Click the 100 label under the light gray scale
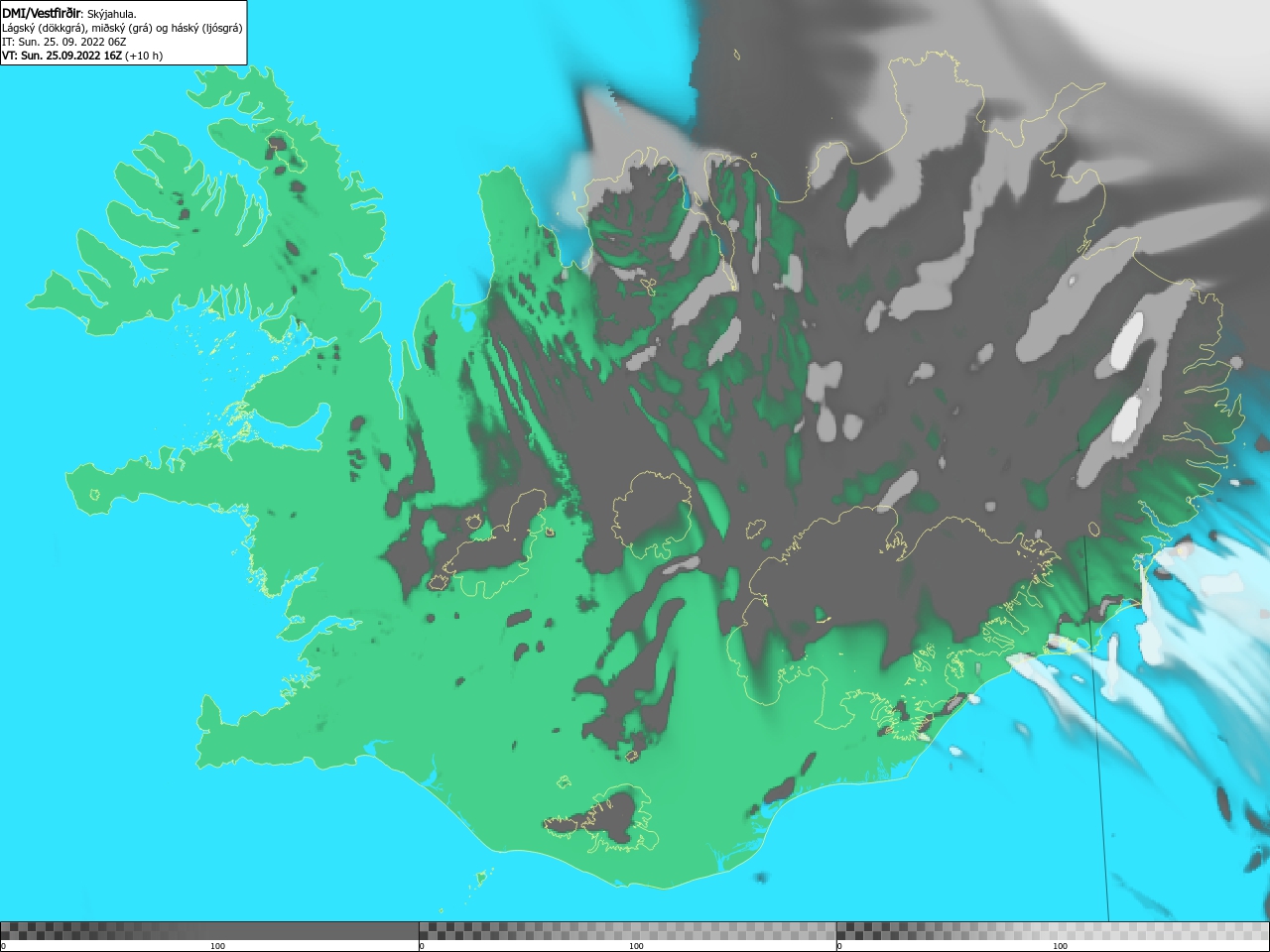 [x=1060, y=946]
